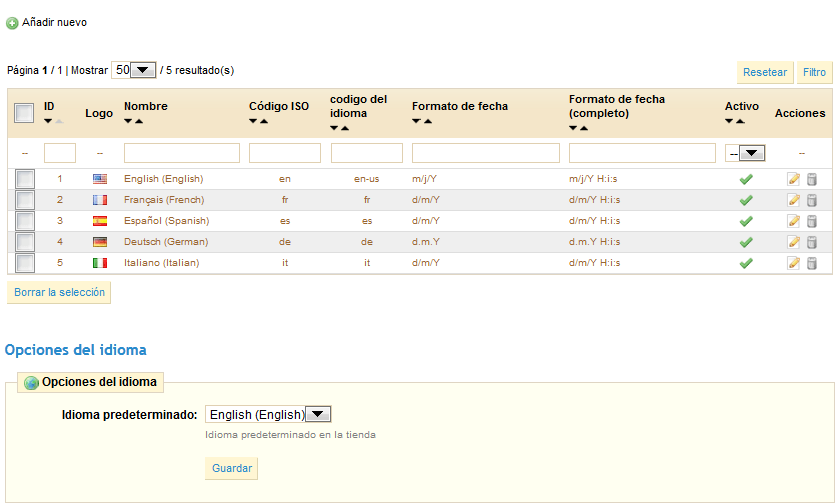
Task: Click Formato de fecha (completo) filter field
Action: pos(642,153)
